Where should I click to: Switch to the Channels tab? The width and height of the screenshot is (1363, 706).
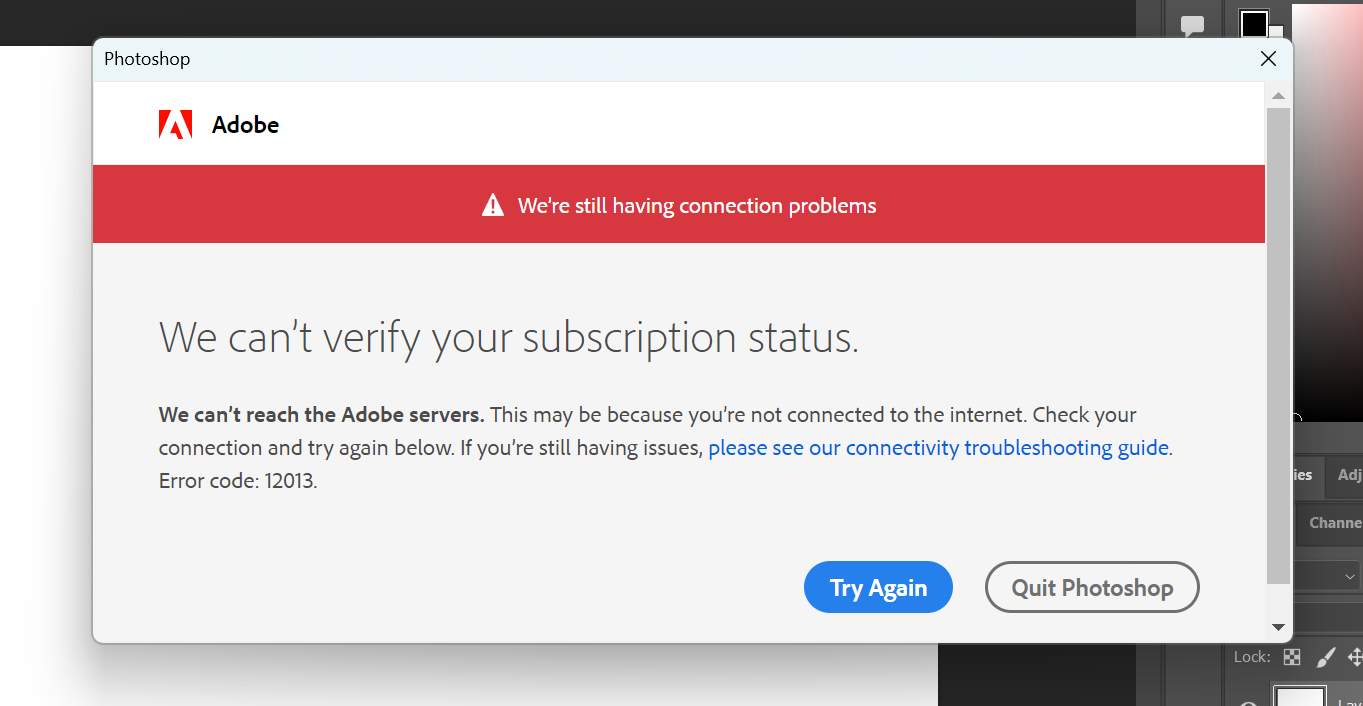(1335, 522)
